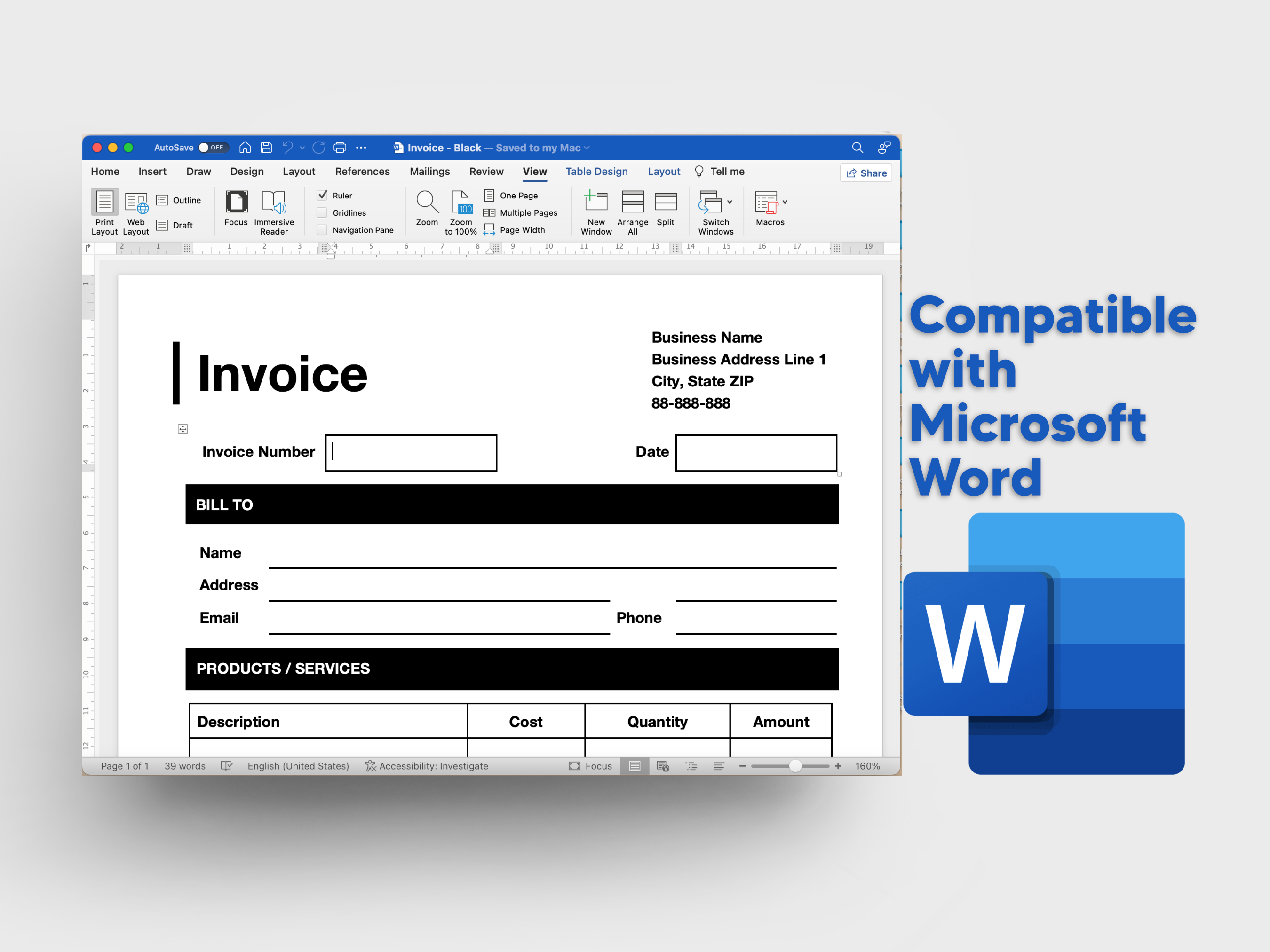Open the undo history dropdown
1270x952 pixels.
click(x=302, y=148)
